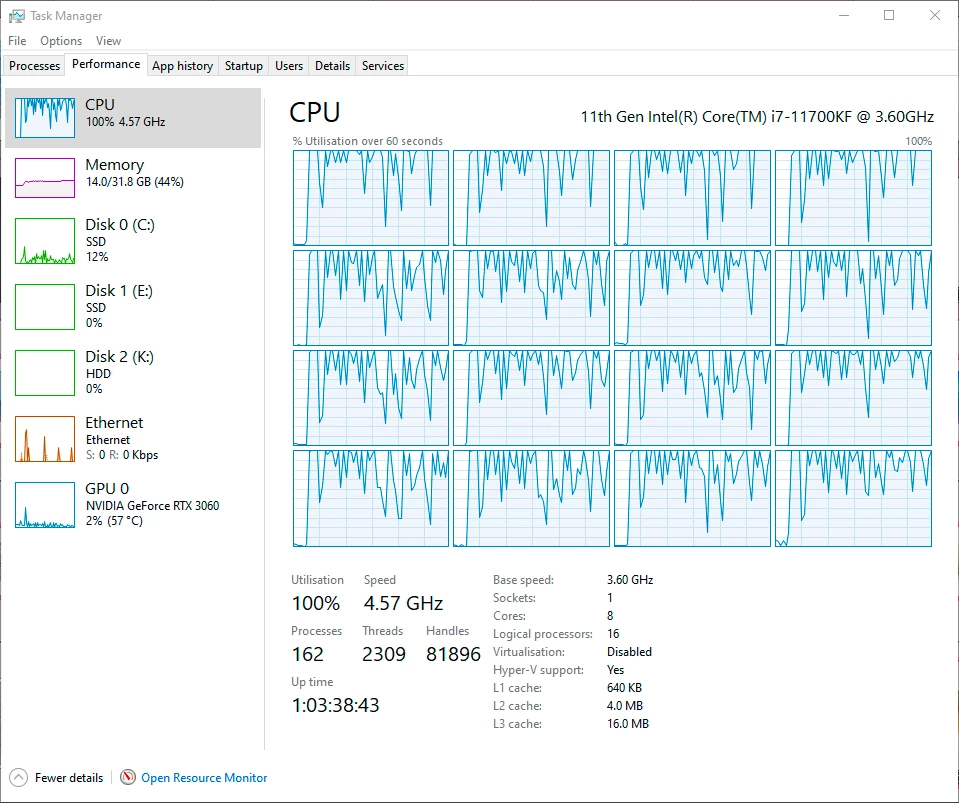The height and width of the screenshot is (803, 959).
Task: Switch to the Details tab
Action: tap(332, 65)
